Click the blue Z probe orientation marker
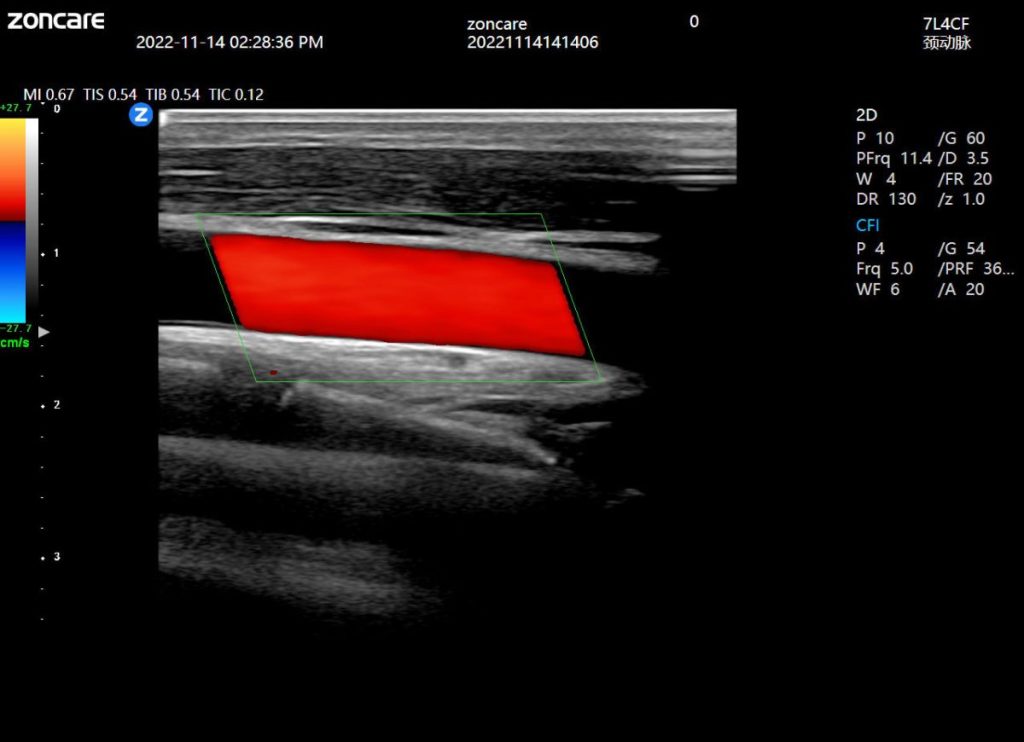Viewport: 1024px width, 742px height. [141, 115]
